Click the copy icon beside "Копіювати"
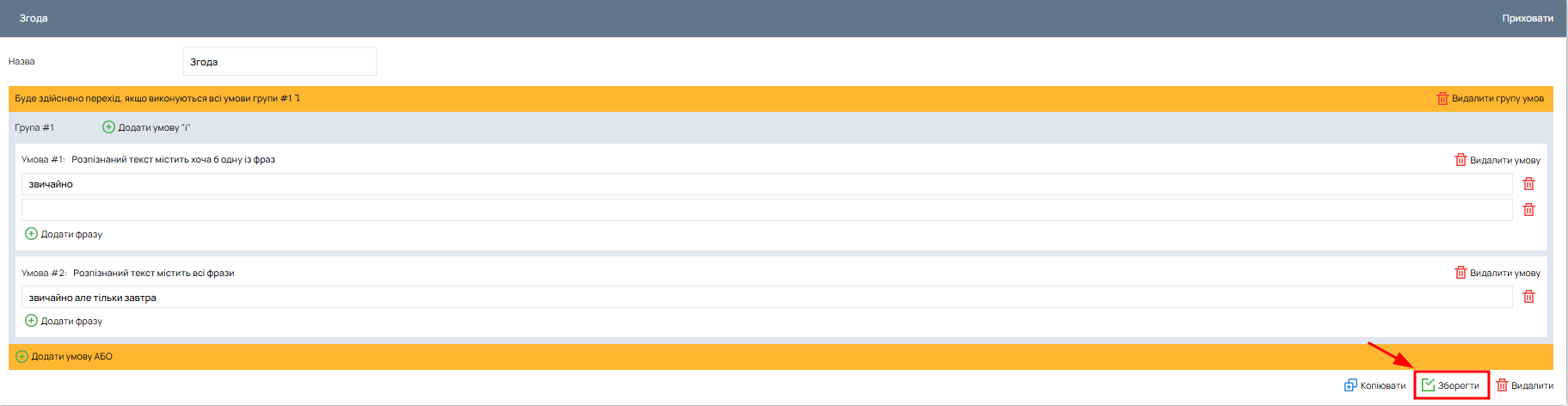This screenshot has height=406, width=1568. pos(1350,385)
